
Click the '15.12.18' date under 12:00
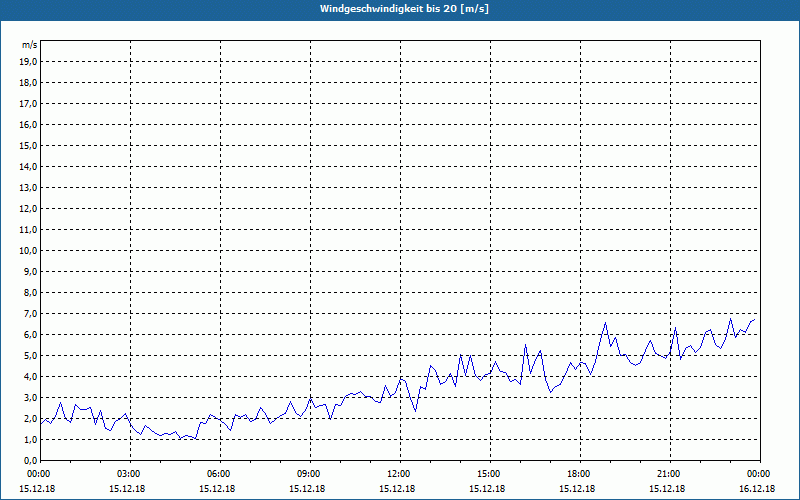397,489
